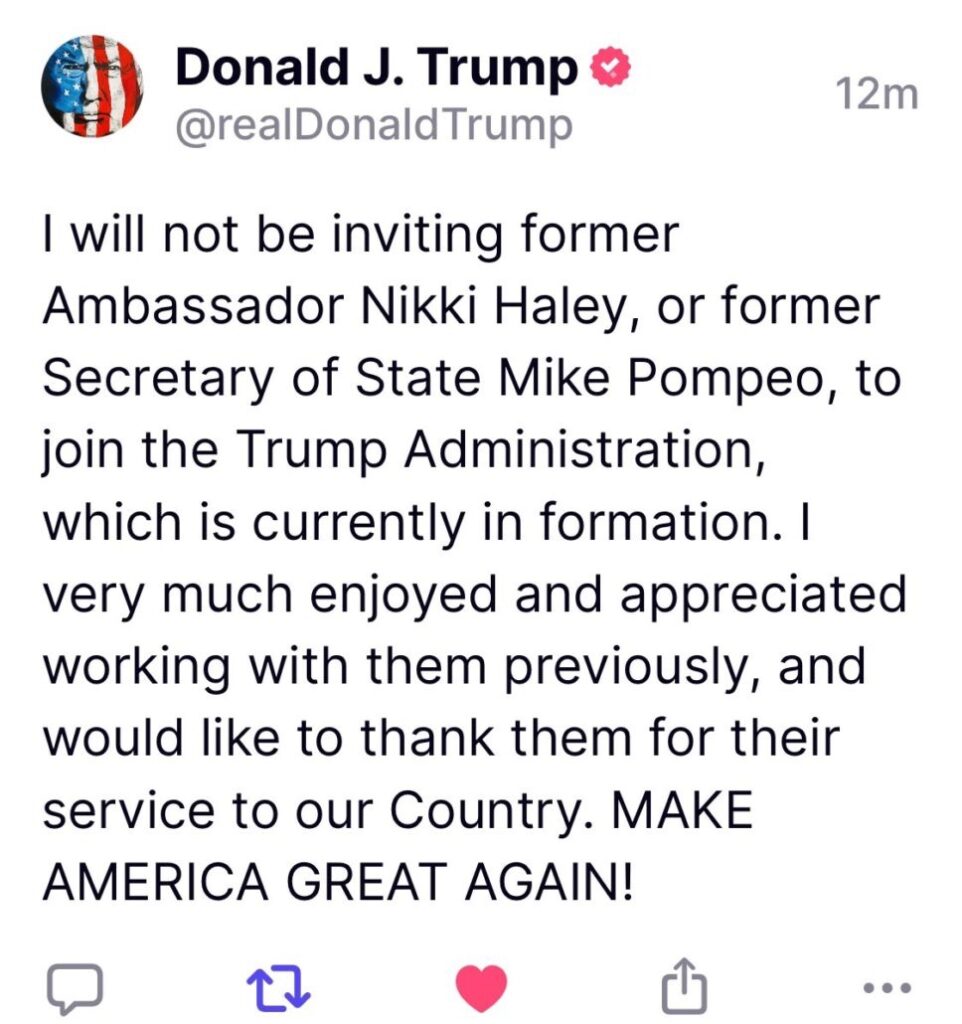The height and width of the screenshot is (1024, 962).
Task: Click the repost arrows icon
Action: pyautogui.click(x=280, y=987)
